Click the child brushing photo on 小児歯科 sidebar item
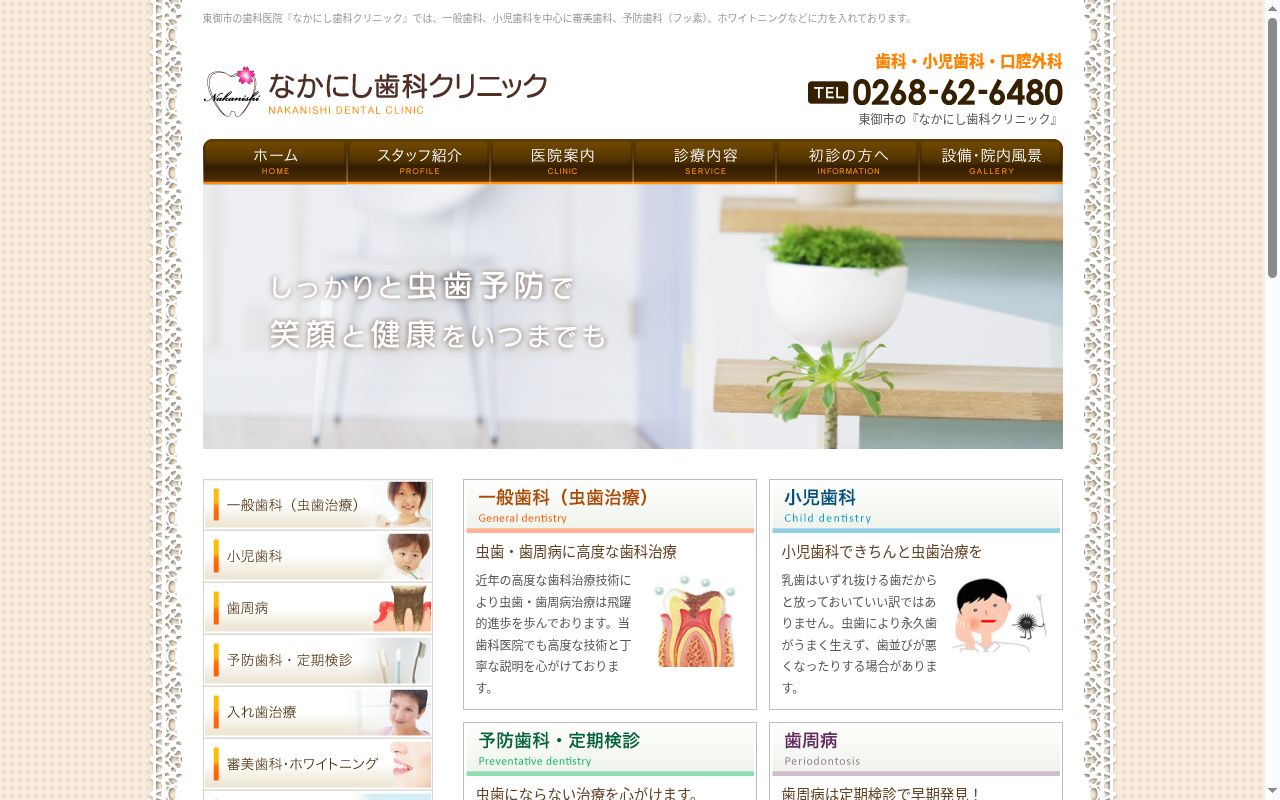This screenshot has height=800, width=1280. pyautogui.click(x=404, y=556)
